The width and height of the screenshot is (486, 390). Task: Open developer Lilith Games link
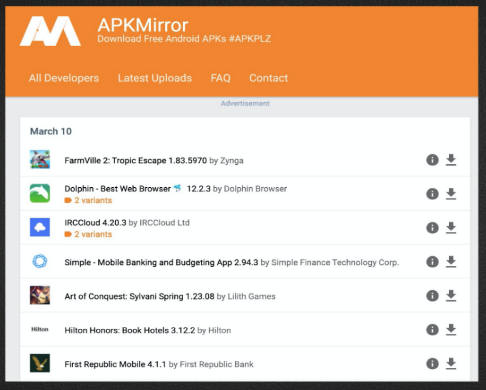tap(251, 296)
